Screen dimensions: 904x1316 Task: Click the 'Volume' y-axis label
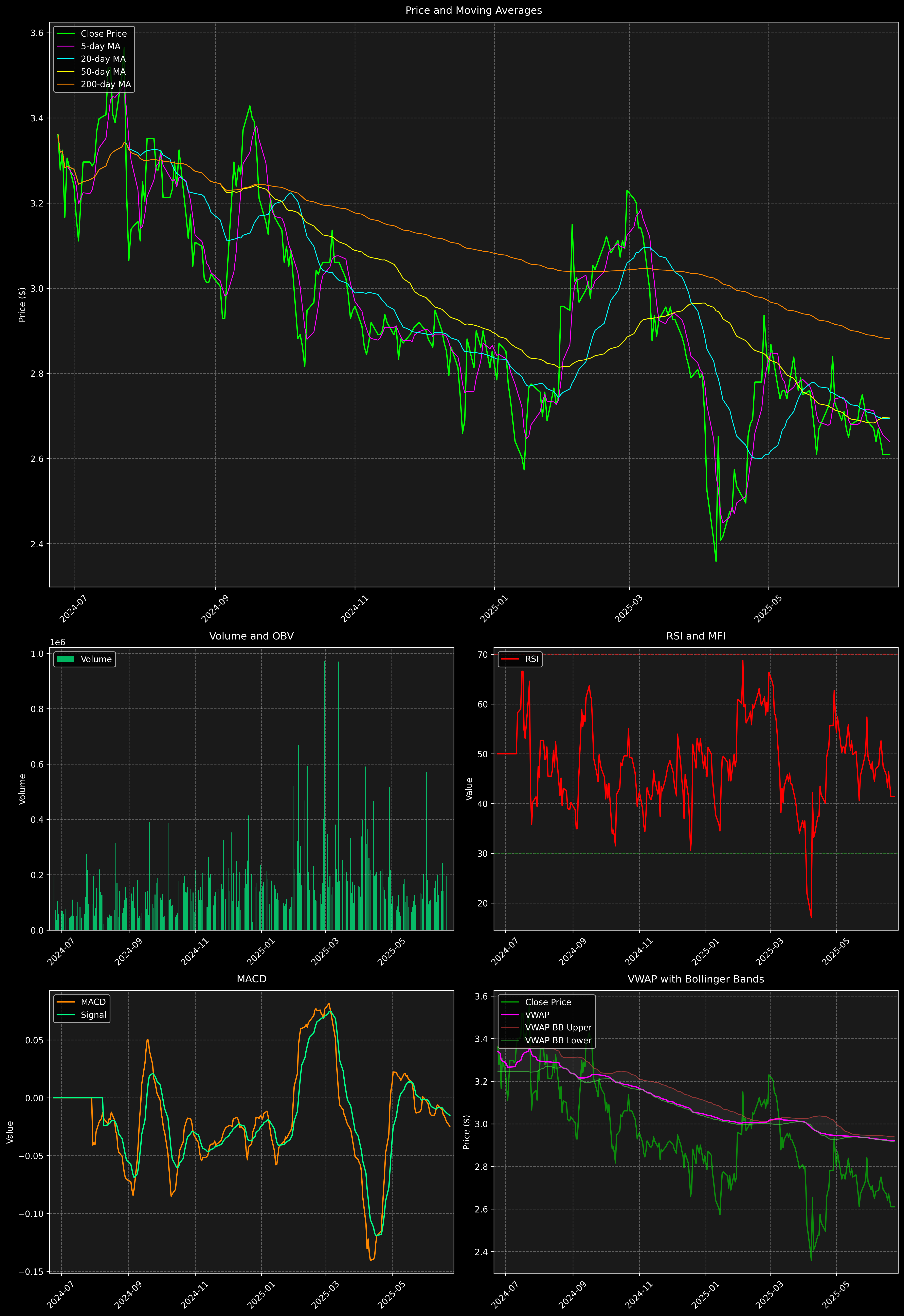pyautogui.click(x=22, y=789)
